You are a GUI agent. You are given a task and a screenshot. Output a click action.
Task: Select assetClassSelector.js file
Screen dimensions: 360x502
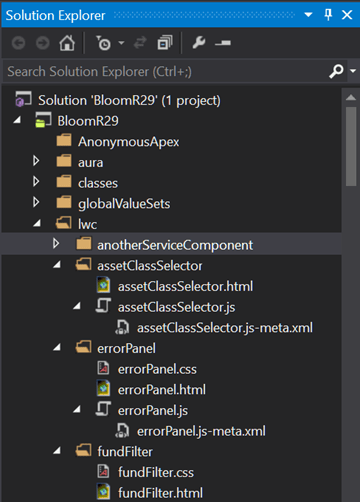[176, 307]
